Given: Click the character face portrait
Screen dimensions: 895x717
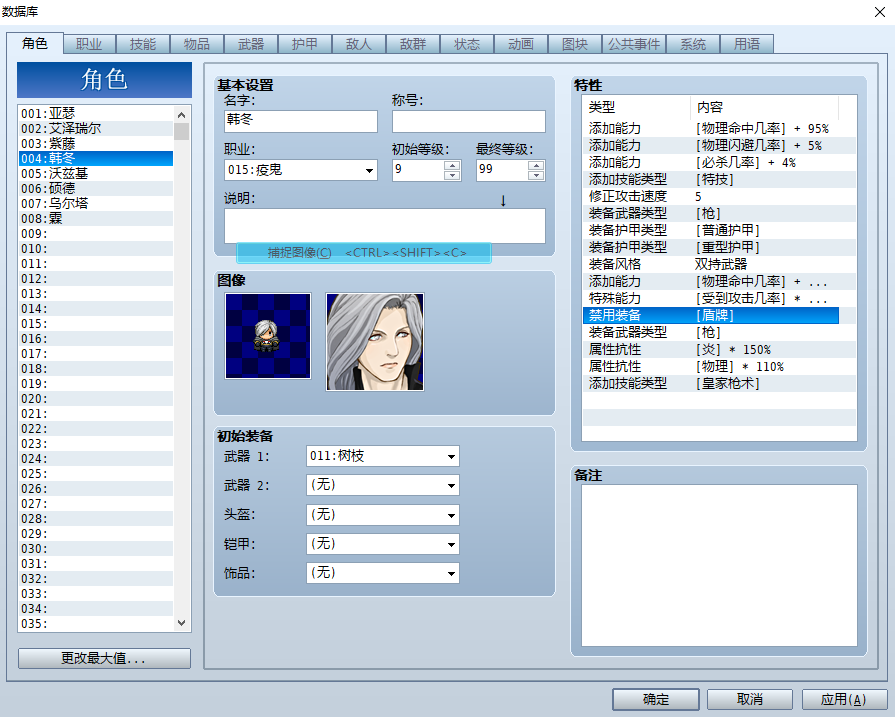Looking at the screenshot, I should point(375,342).
